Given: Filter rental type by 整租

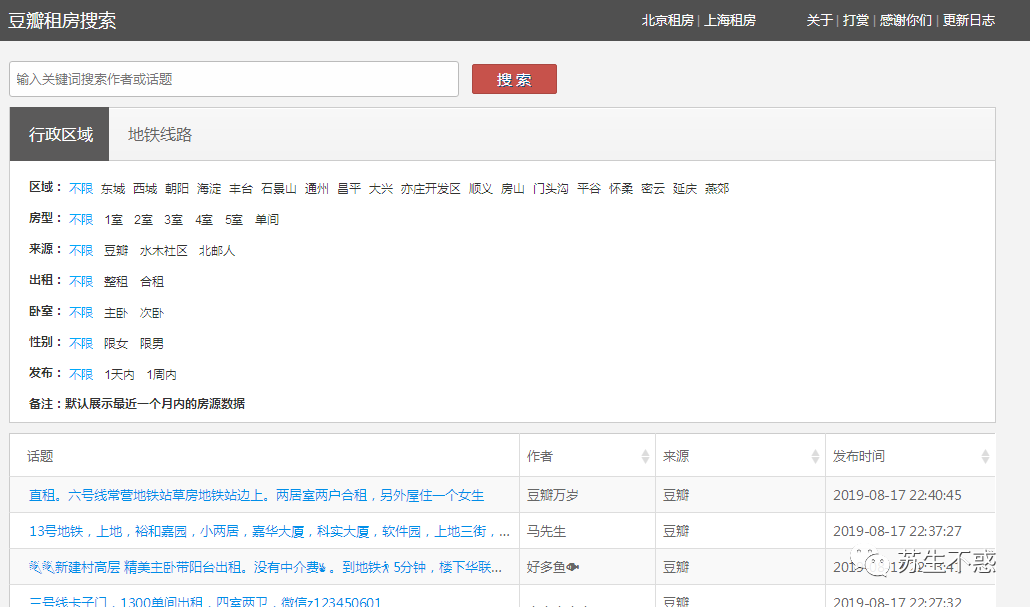Looking at the screenshot, I should coord(116,281).
